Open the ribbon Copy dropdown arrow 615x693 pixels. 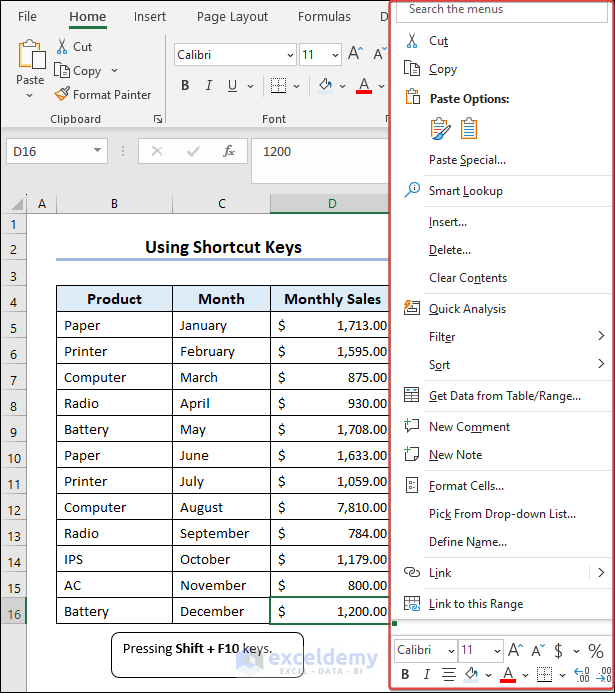[114, 70]
